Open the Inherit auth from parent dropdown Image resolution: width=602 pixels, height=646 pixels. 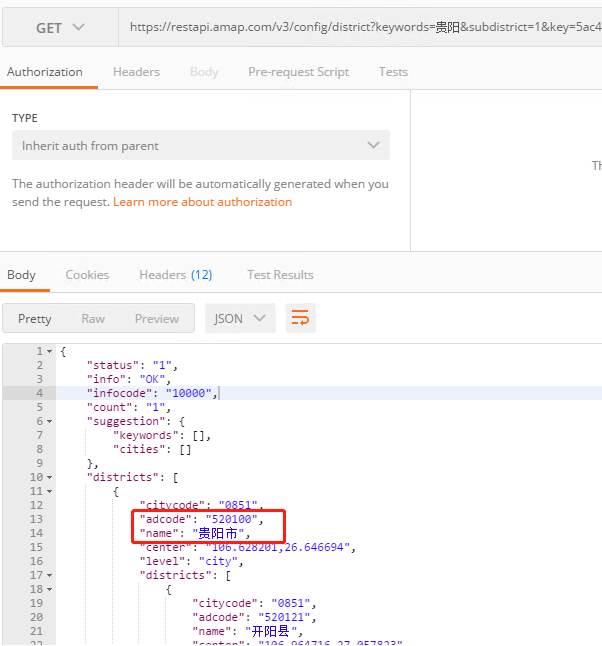201,145
